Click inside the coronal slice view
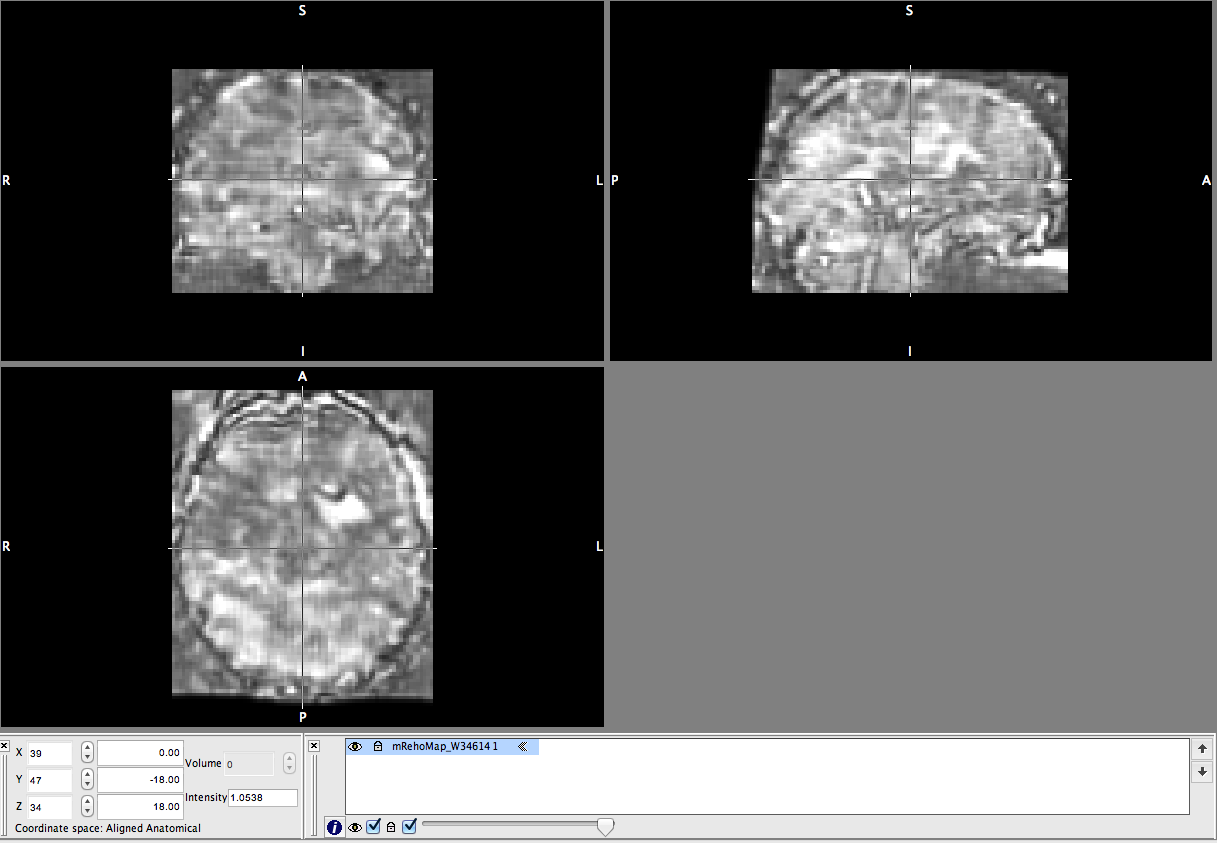1217x843 pixels. coord(302,180)
